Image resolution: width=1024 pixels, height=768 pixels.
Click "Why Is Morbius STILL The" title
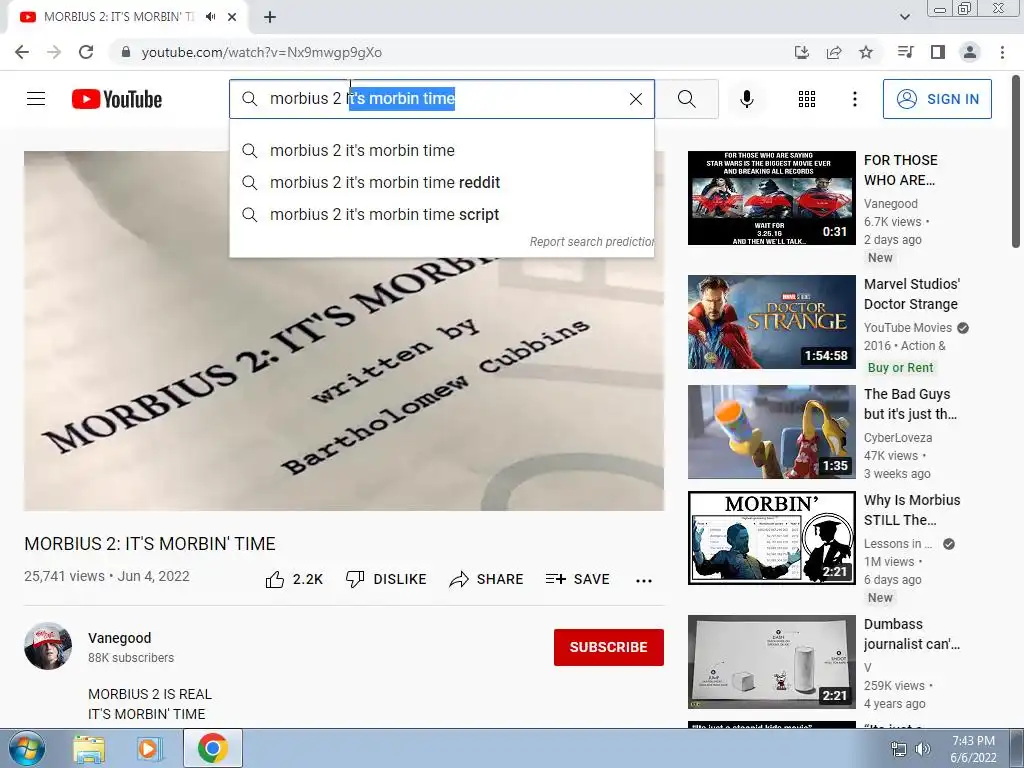tap(912, 510)
